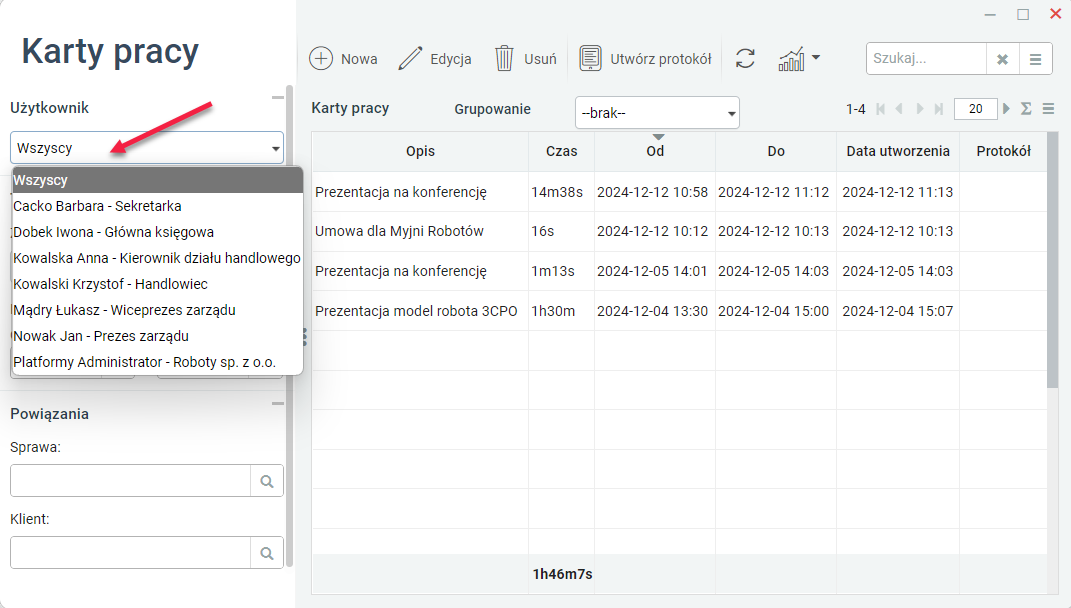The width and height of the screenshot is (1071, 608).
Task: Select Nowak Jan - Prezes zarządu
Action: coord(157,336)
